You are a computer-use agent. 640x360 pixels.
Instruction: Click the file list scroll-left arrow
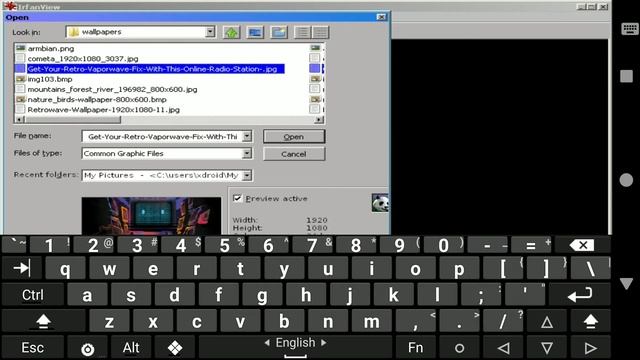pyautogui.click(x=19, y=120)
